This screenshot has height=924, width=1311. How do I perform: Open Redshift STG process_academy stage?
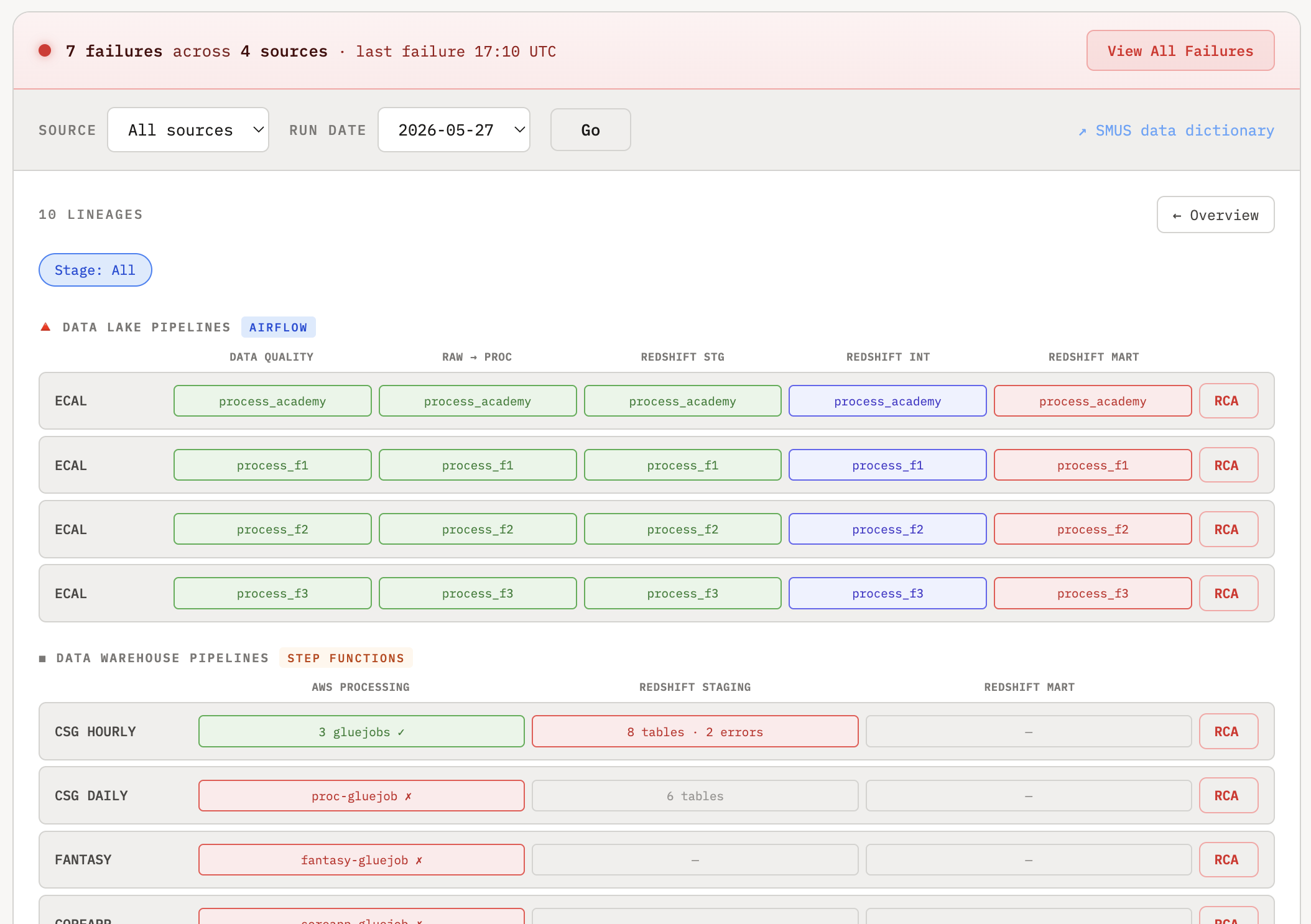(683, 401)
